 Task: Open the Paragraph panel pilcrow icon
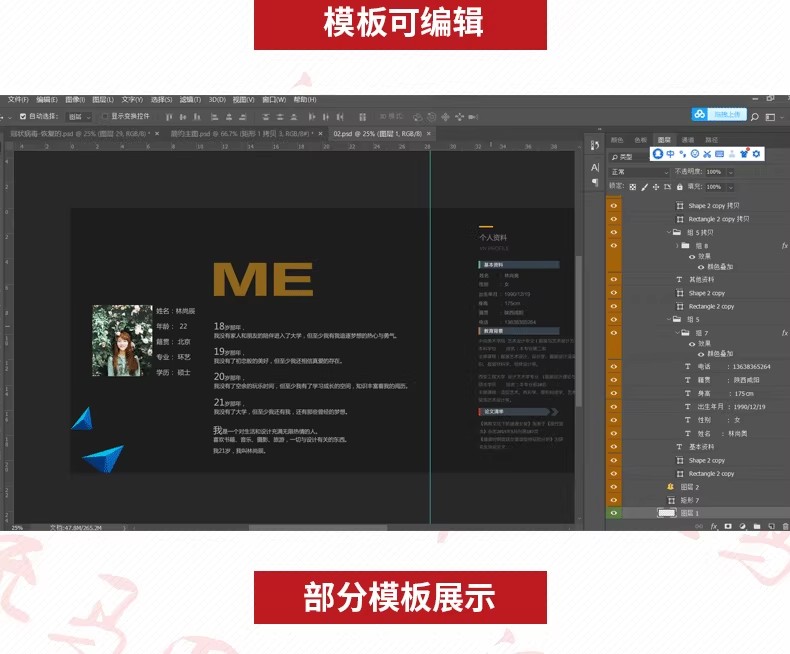pos(595,182)
